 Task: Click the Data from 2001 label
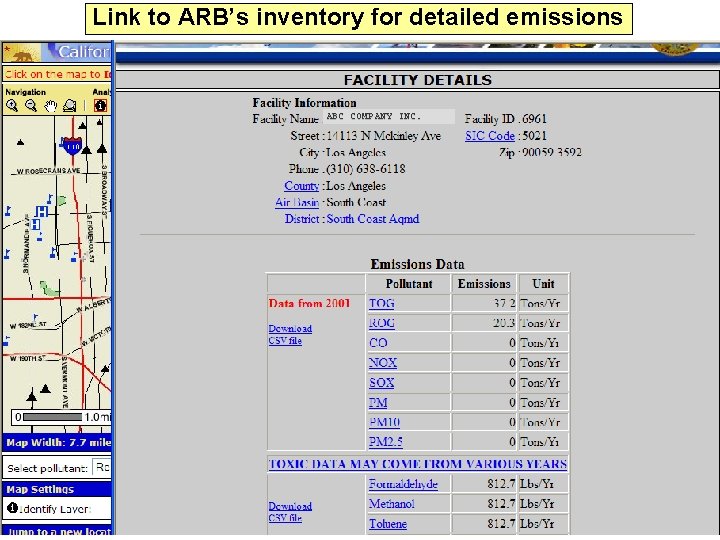[x=309, y=304]
